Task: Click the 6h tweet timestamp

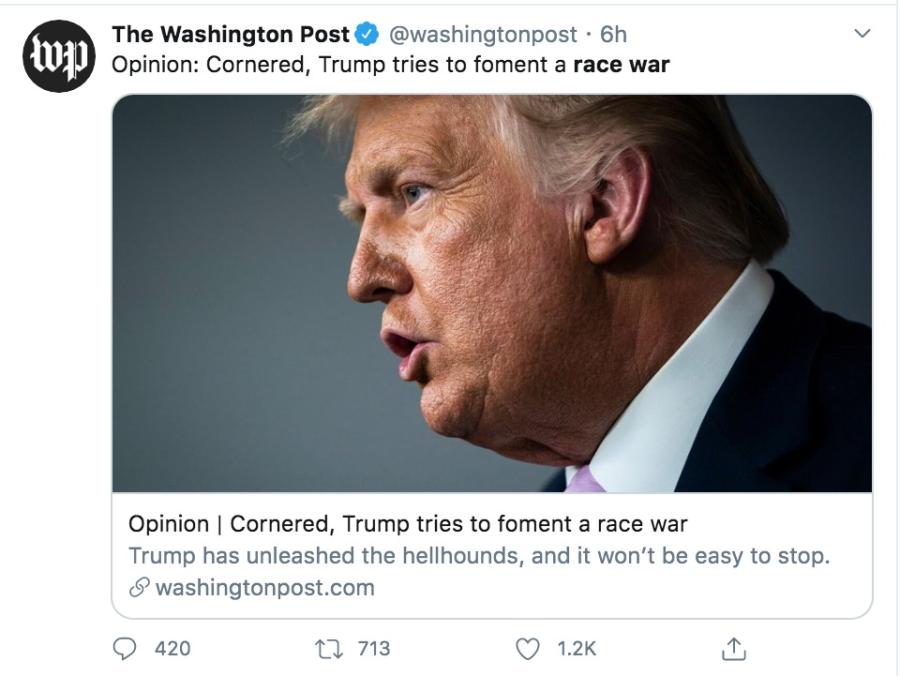Action: pos(613,34)
